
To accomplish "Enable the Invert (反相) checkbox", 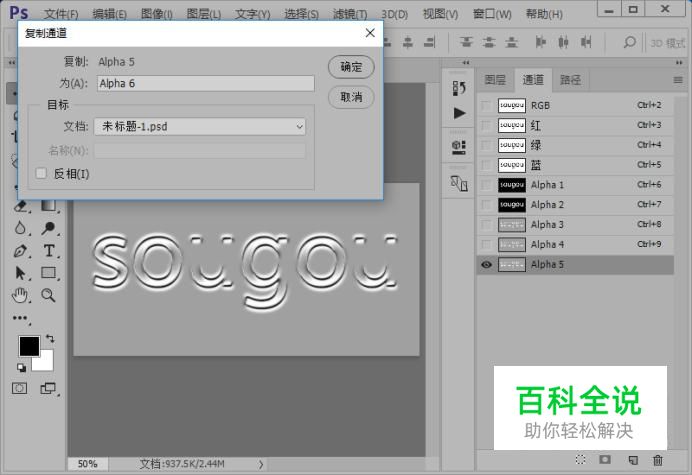I will tap(41, 173).
